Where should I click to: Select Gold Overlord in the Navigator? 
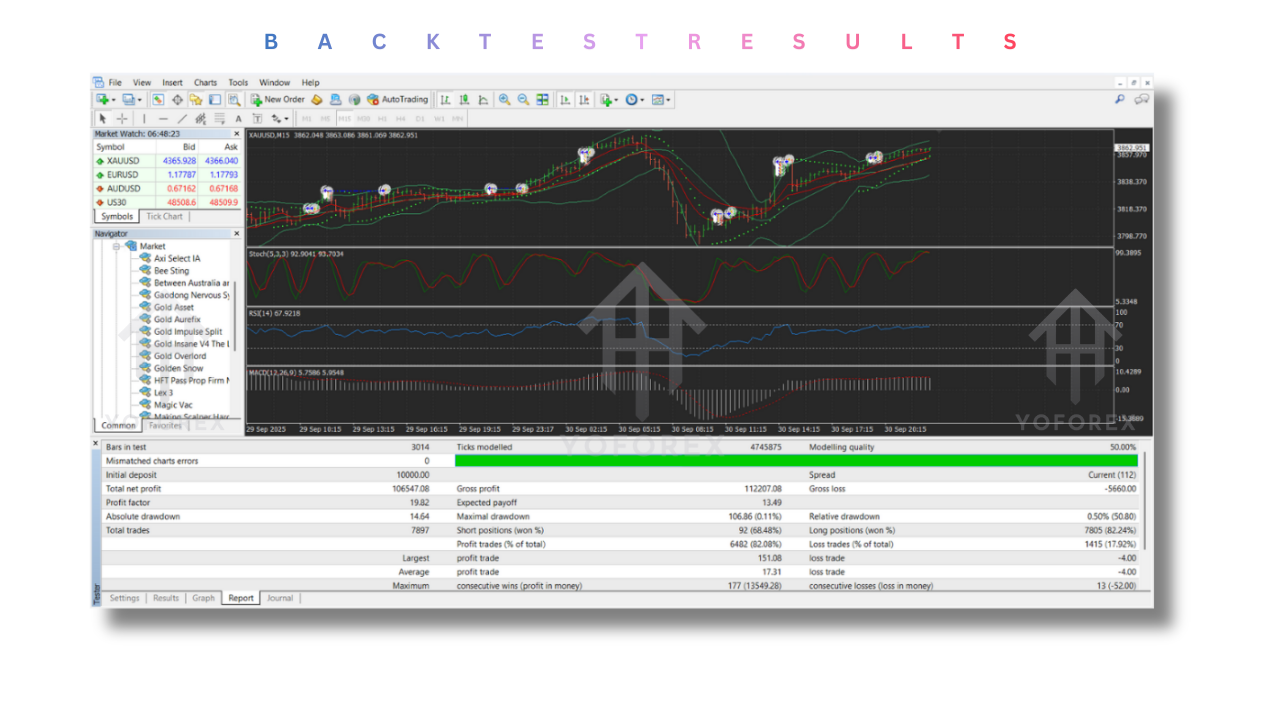coord(180,356)
